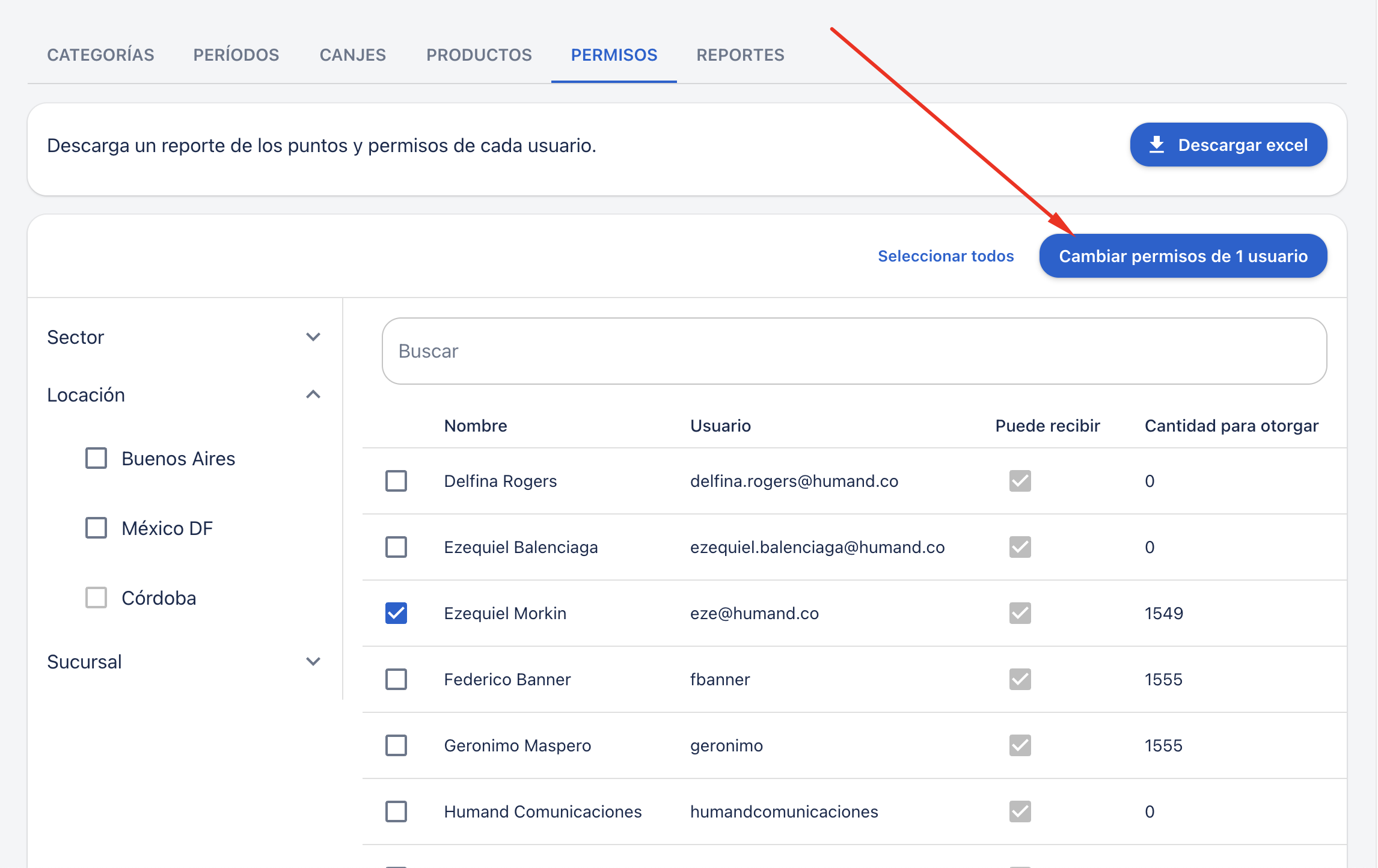Click Puede recibir checkmark for Delfina Rogers
The width and height of the screenshot is (1378, 868).
1020,481
